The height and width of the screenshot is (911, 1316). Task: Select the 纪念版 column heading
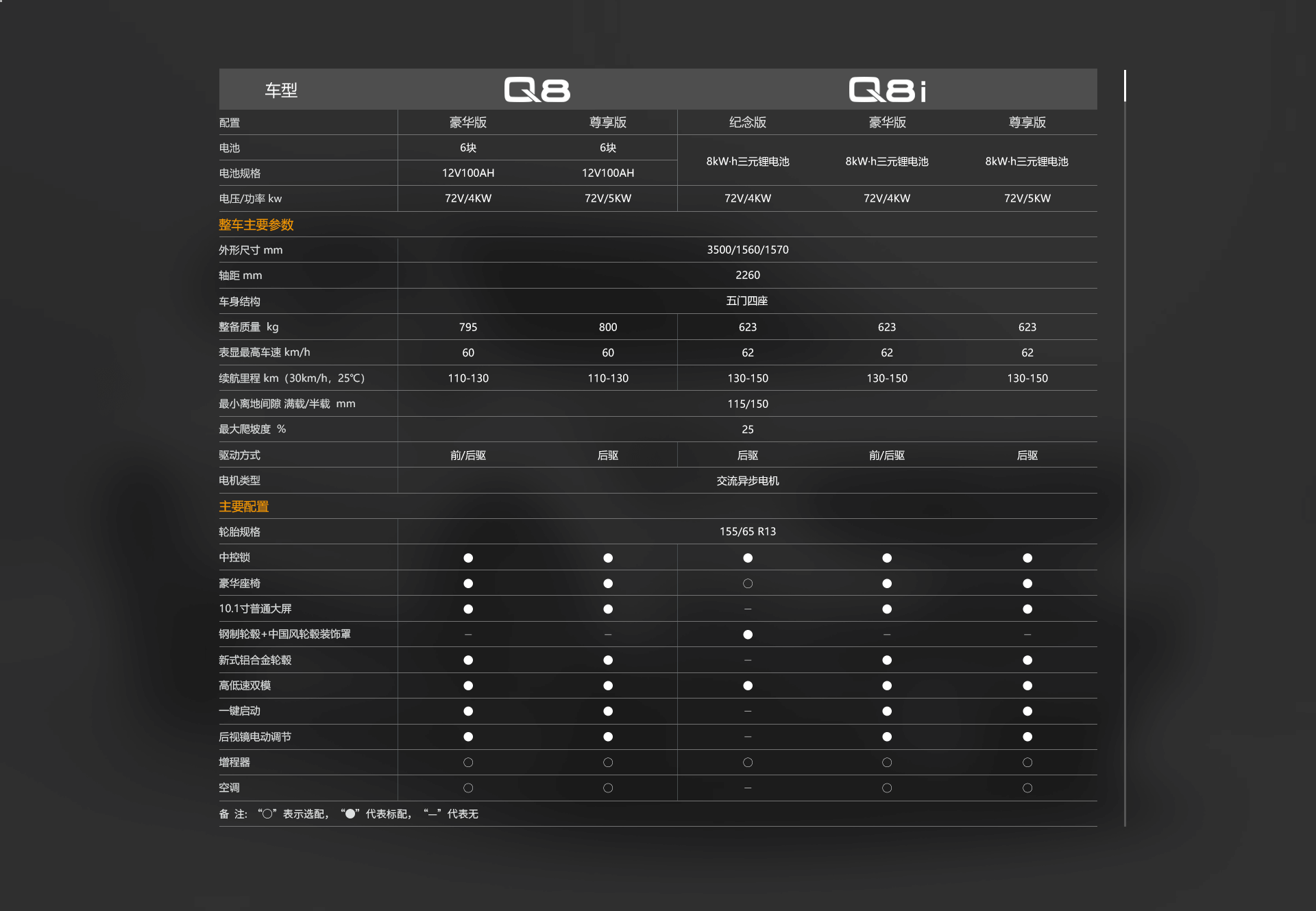point(748,122)
